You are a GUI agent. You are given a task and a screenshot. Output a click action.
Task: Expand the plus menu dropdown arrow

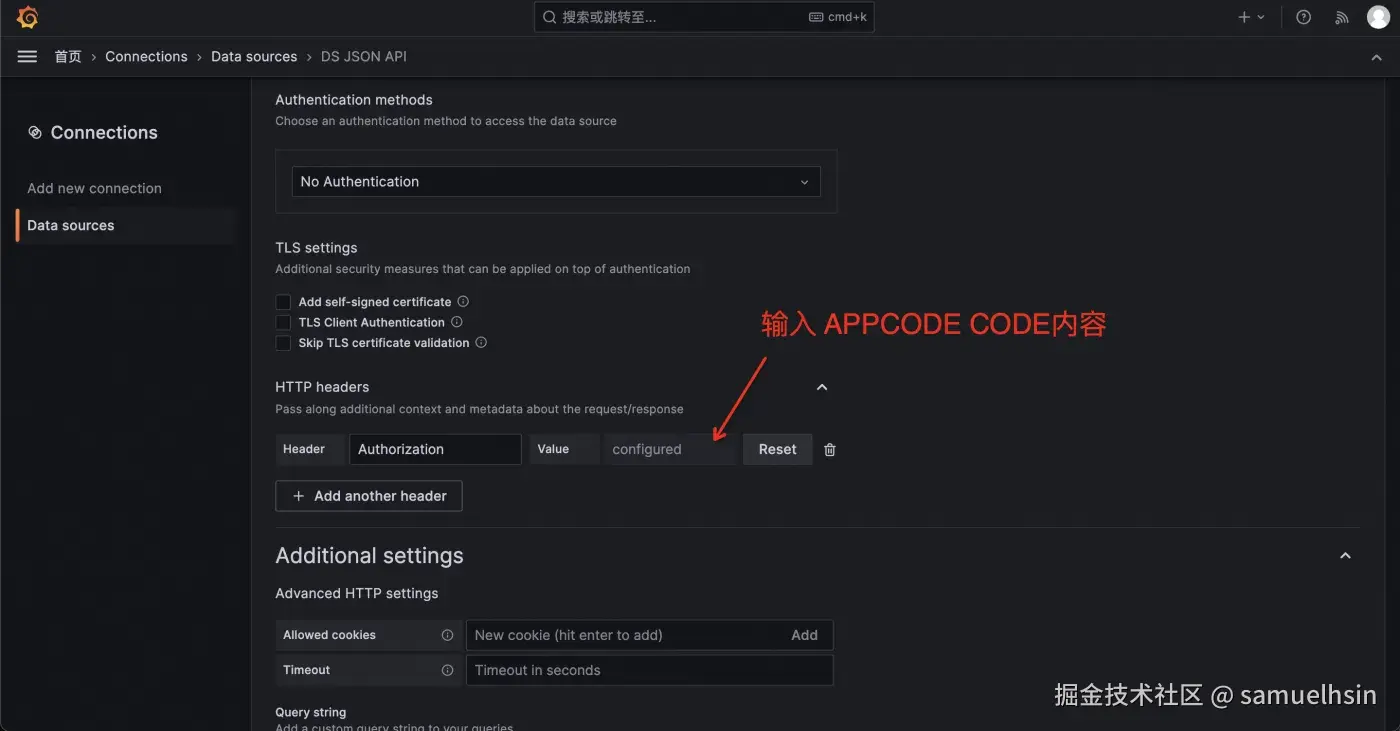1260,17
